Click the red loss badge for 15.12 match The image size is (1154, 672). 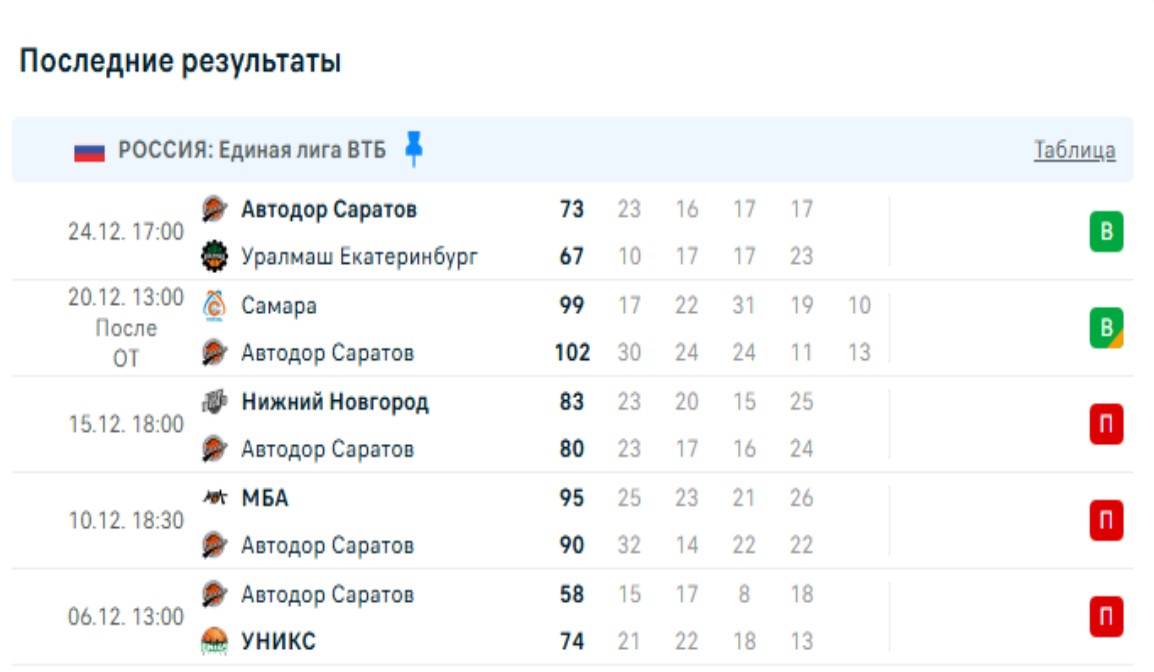(x=1106, y=426)
